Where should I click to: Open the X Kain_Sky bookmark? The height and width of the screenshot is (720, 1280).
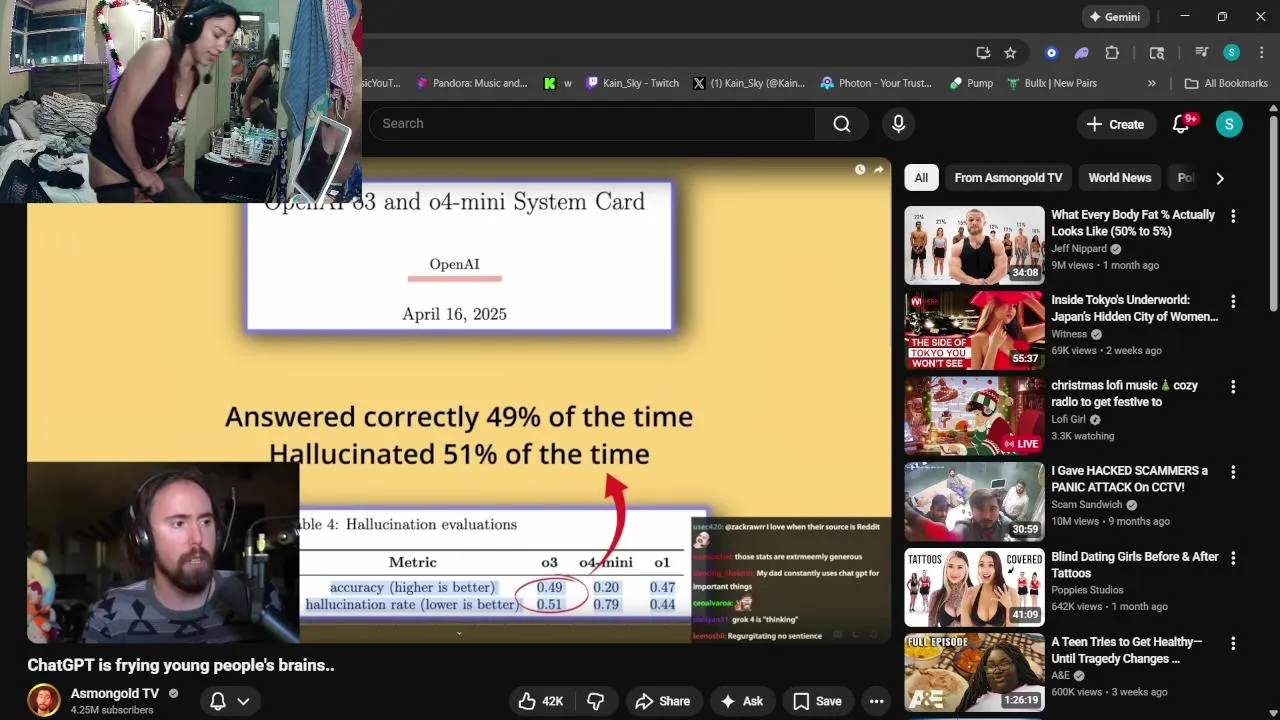click(x=749, y=83)
